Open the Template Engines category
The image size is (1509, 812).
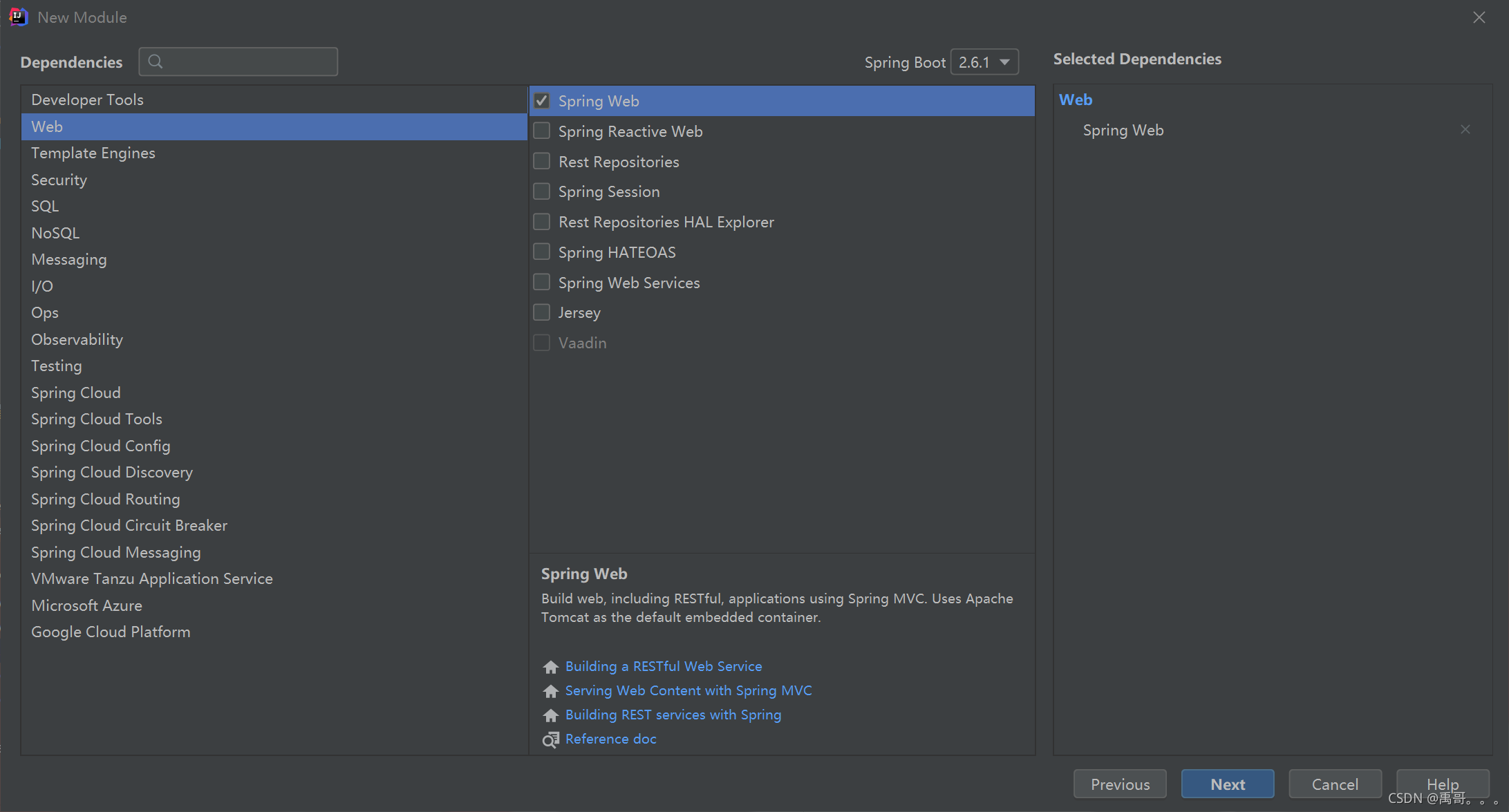click(x=274, y=153)
